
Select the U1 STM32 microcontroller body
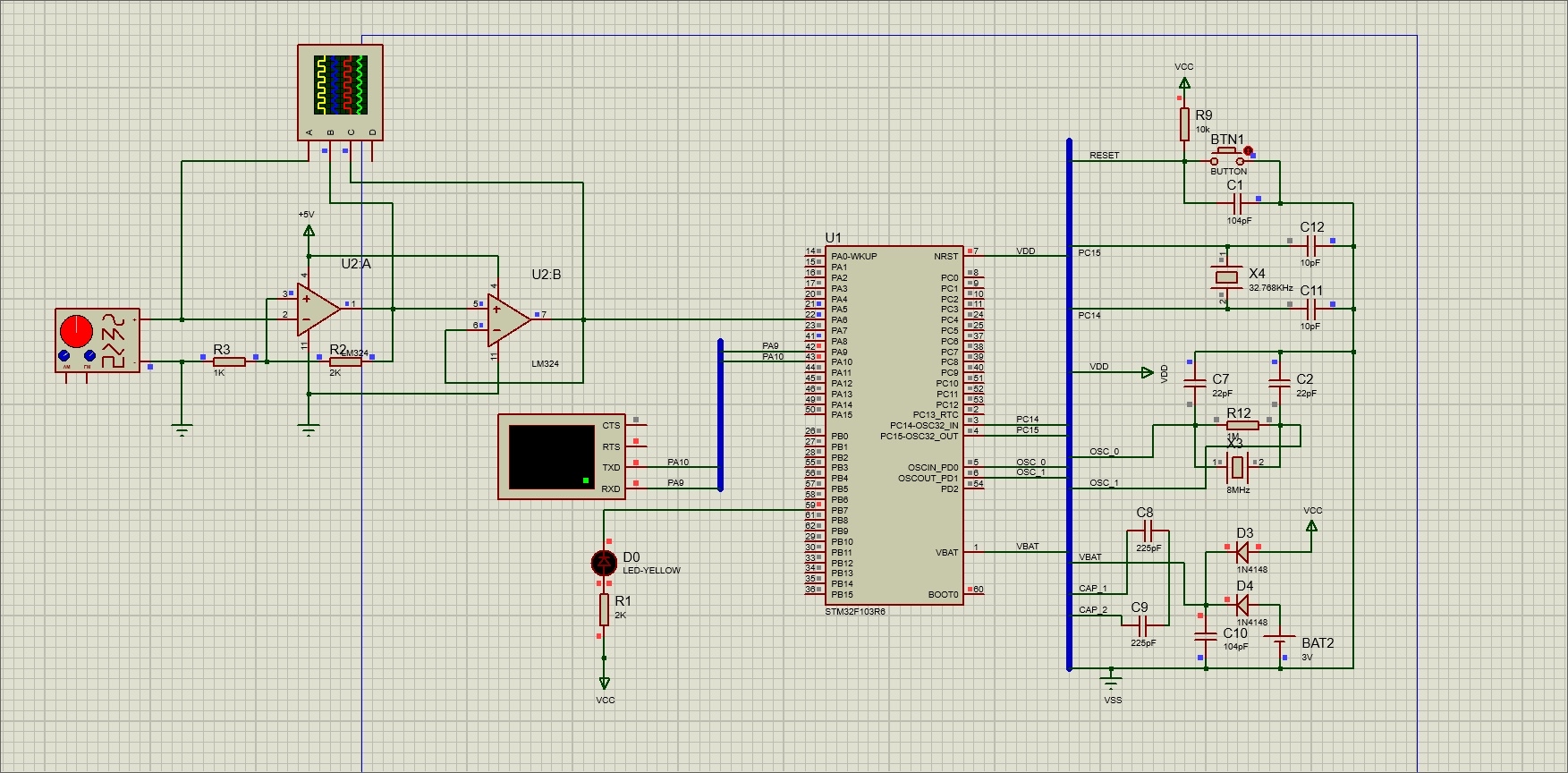tap(894, 426)
